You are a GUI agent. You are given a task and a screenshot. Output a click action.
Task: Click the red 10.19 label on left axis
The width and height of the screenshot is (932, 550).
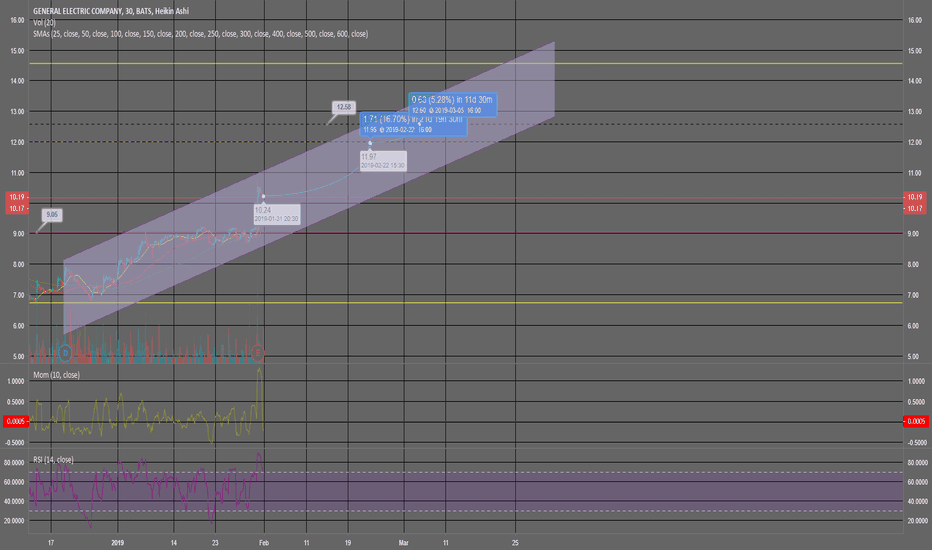pyautogui.click(x=17, y=197)
